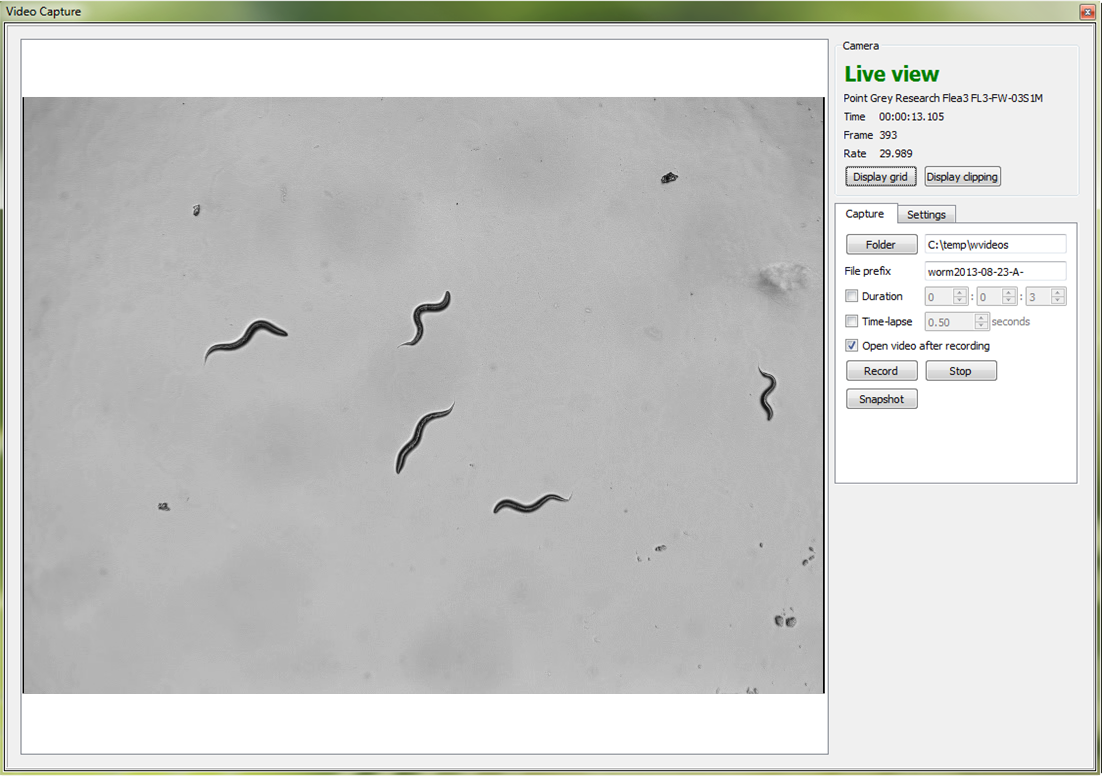The height and width of the screenshot is (776, 1102).
Task: Increase the Duration minutes value
Action: coord(1009,292)
